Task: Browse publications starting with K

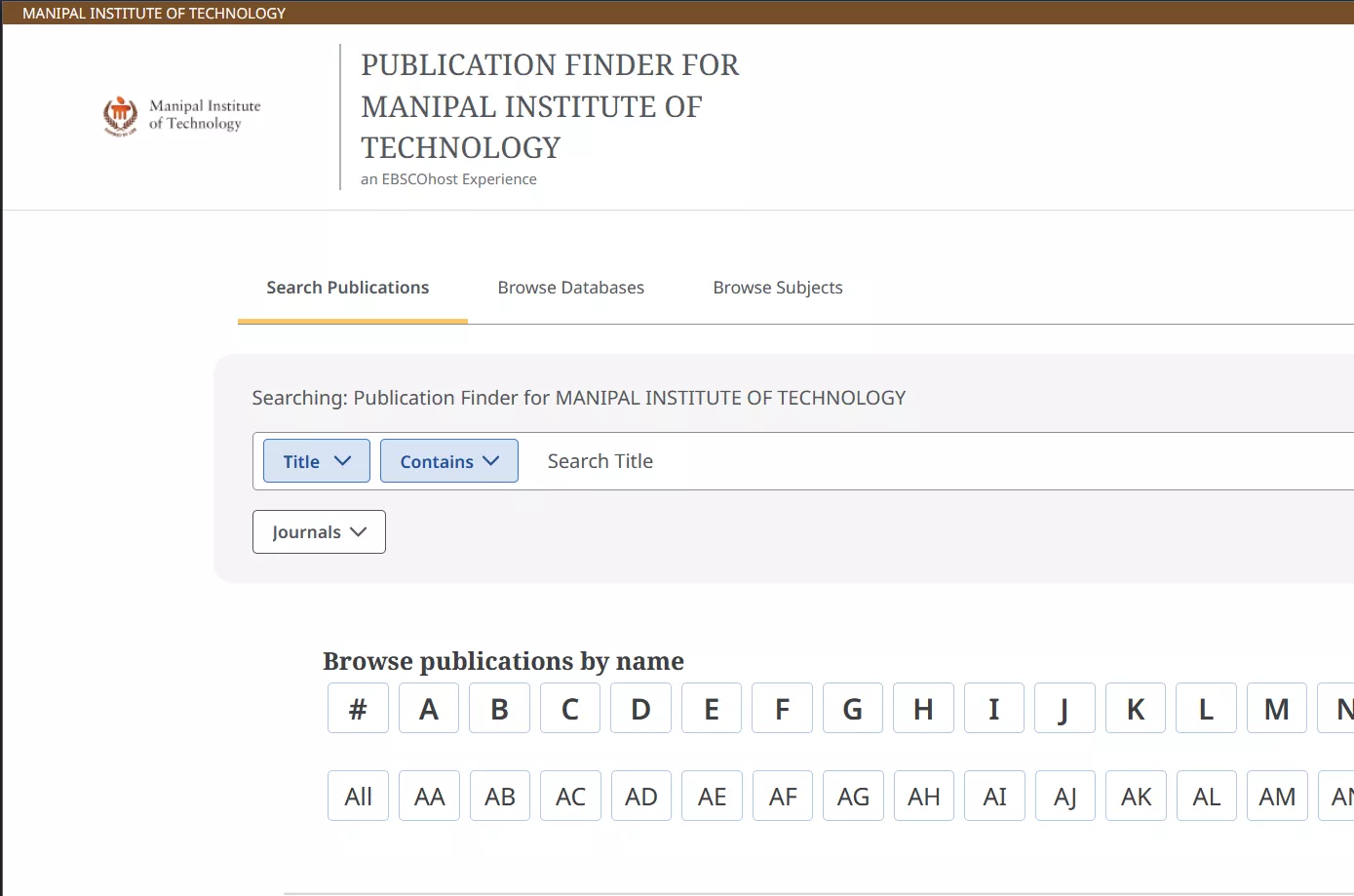Action: [1135, 708]
